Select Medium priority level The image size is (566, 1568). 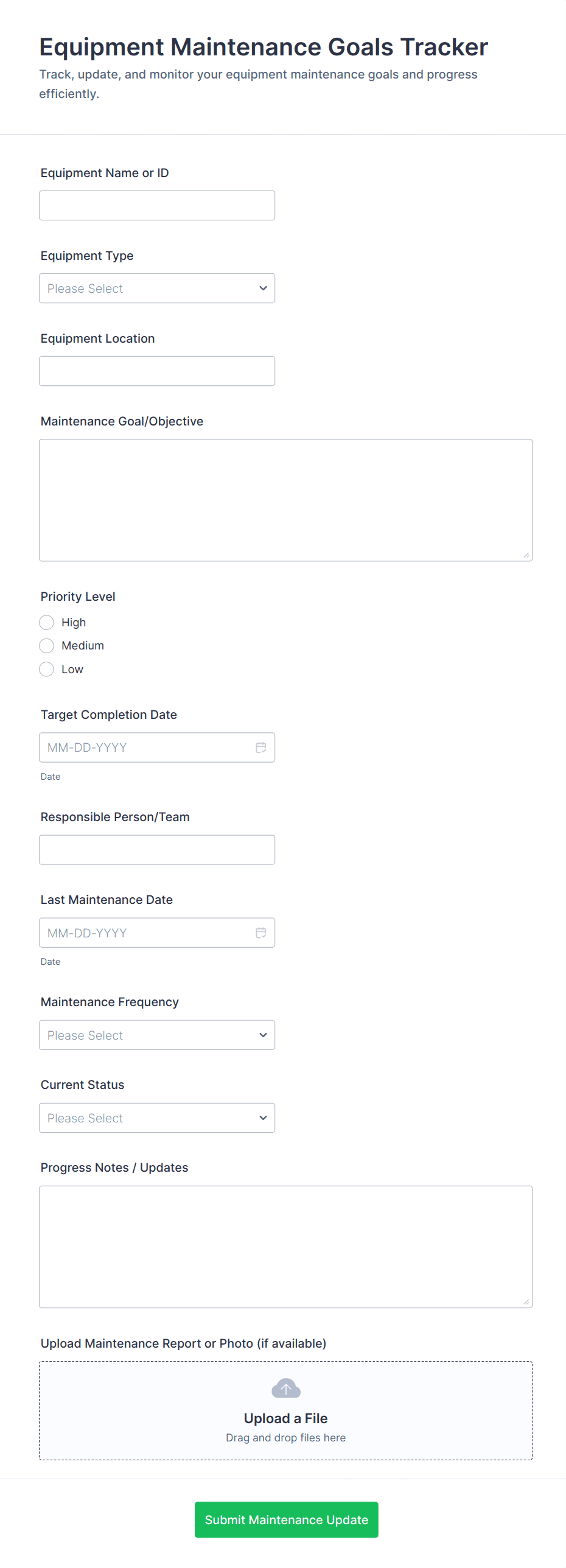click(47, 645)
